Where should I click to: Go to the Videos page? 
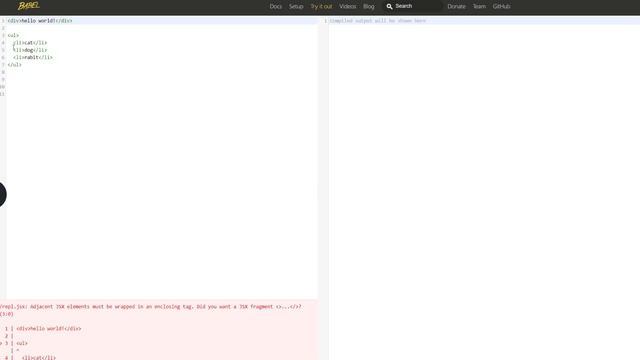point(347,7)
